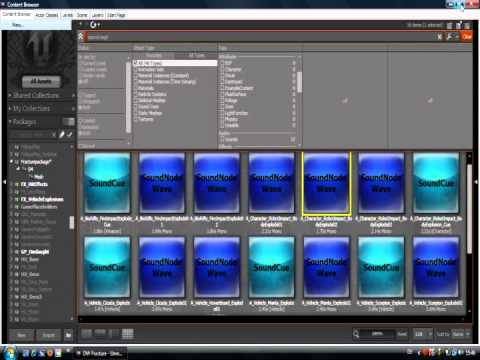The image size is (480, 360).
Task: Check the Skeletal Meshes object type
Action: click(x=136, y=100)
